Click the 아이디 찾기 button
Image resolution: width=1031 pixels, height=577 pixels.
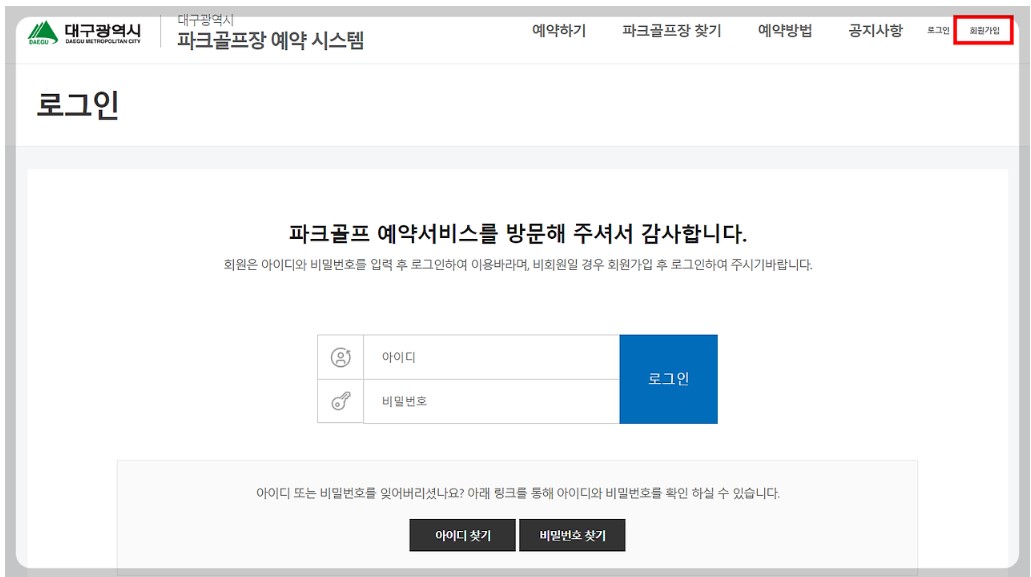pos(462,535)
